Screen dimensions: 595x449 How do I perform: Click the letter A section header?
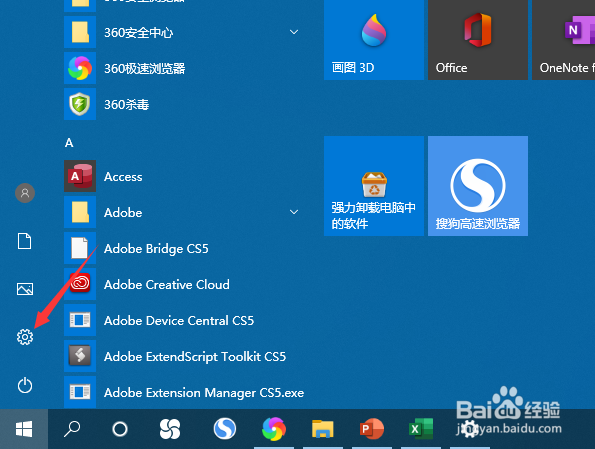(x=69, y=143)
